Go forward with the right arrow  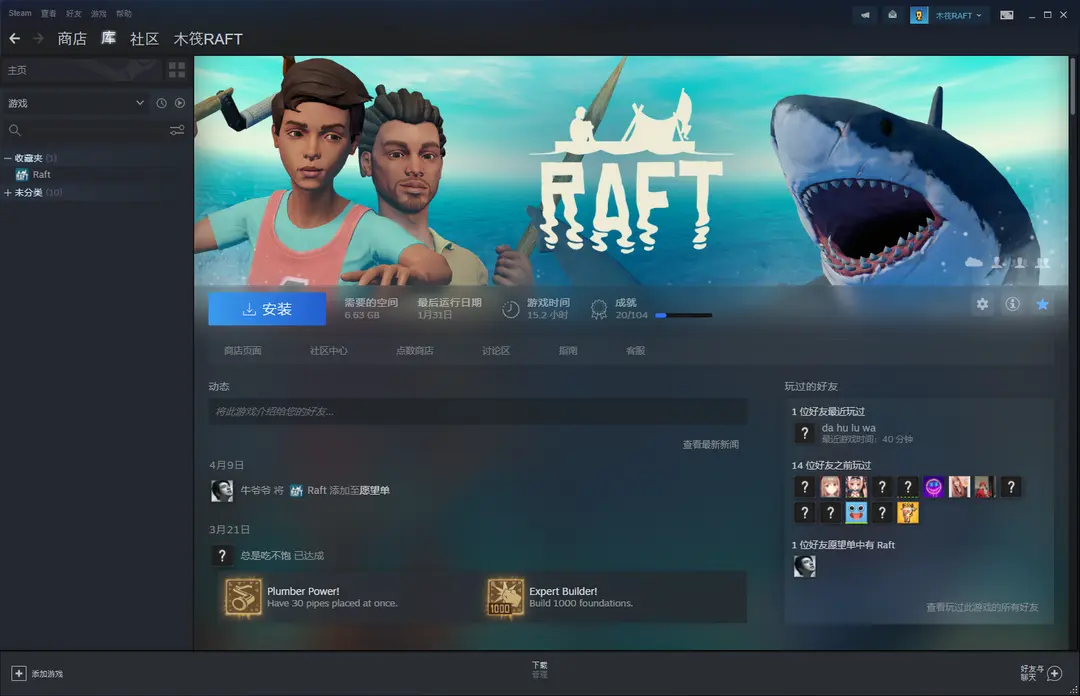[39, 39]
